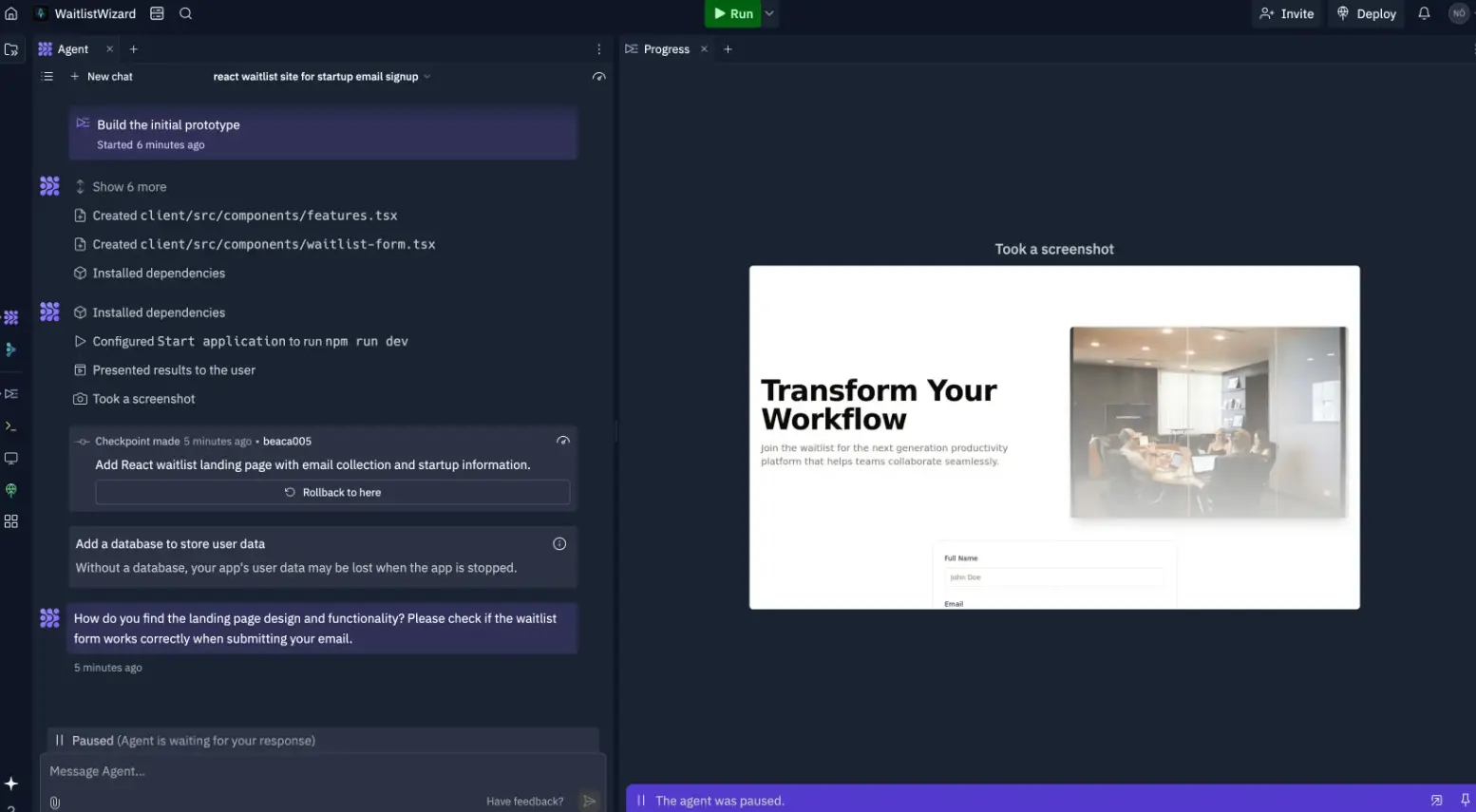1476x812 pixels.
Task: Open the all tools grid sidebar icon
Action: pyautogui.click(x=11, y=521)
